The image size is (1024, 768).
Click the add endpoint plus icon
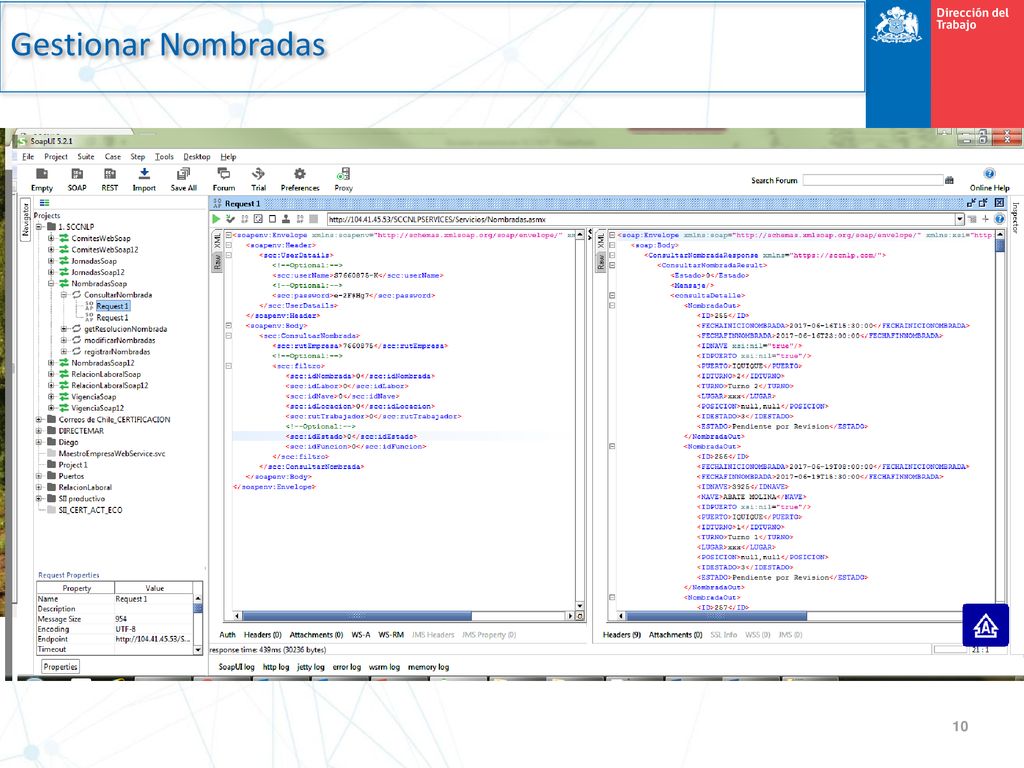click(985, 219)
